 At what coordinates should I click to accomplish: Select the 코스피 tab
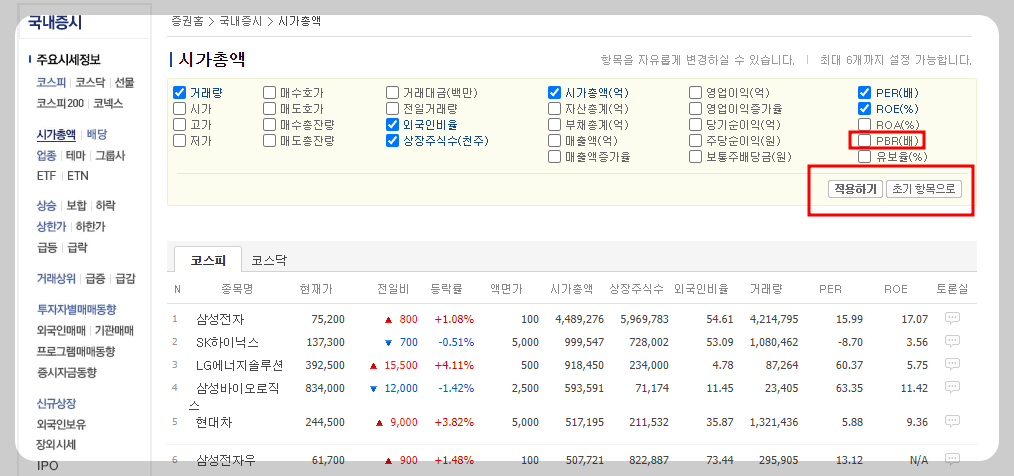pyautogui.click(x=208, y=260)
